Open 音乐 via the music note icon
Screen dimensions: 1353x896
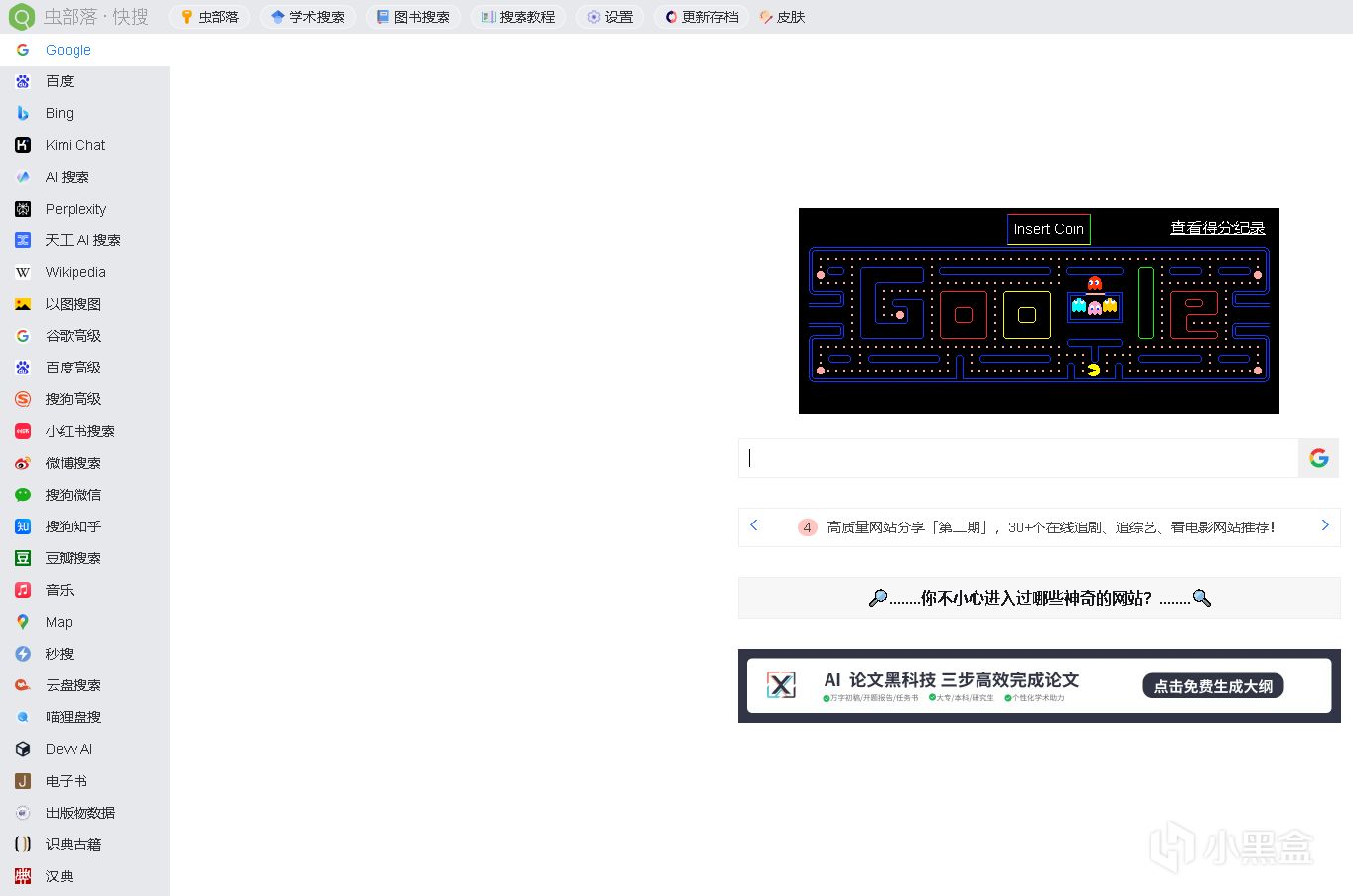coord(23,590)
